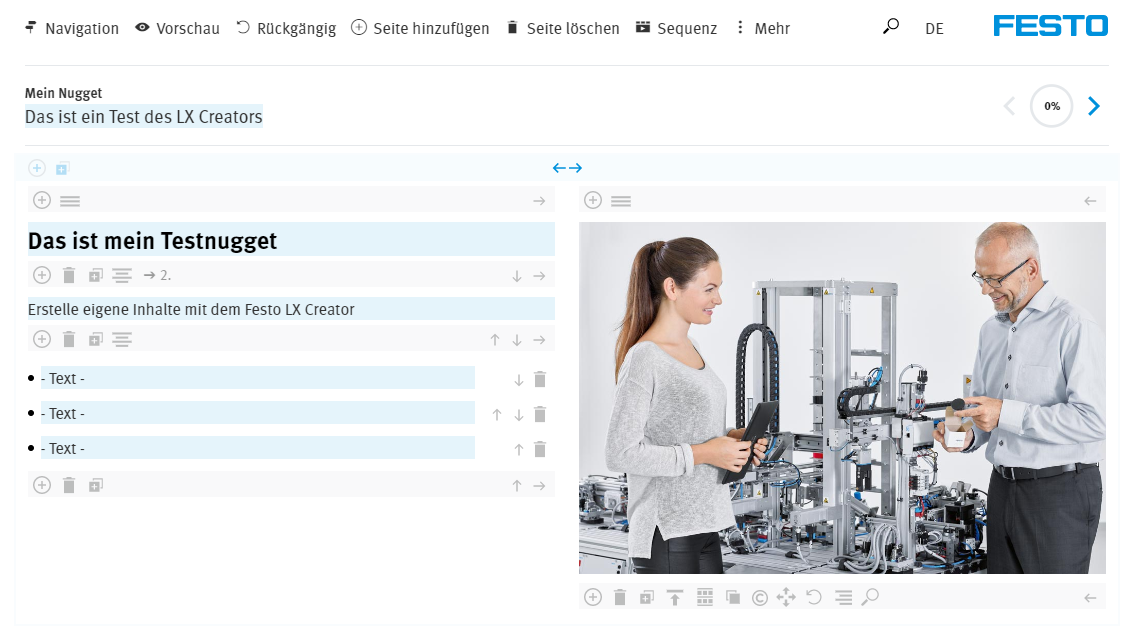1132x640 pixels.
Task: Open the 'Navigation' menu item
Action: click(x=72, y=28)
